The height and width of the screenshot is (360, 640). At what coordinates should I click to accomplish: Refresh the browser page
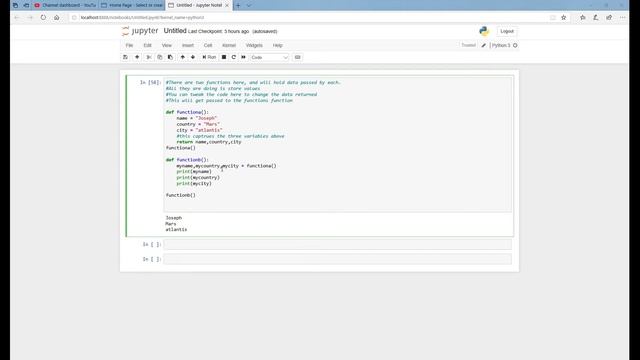[x=43, y=18]
